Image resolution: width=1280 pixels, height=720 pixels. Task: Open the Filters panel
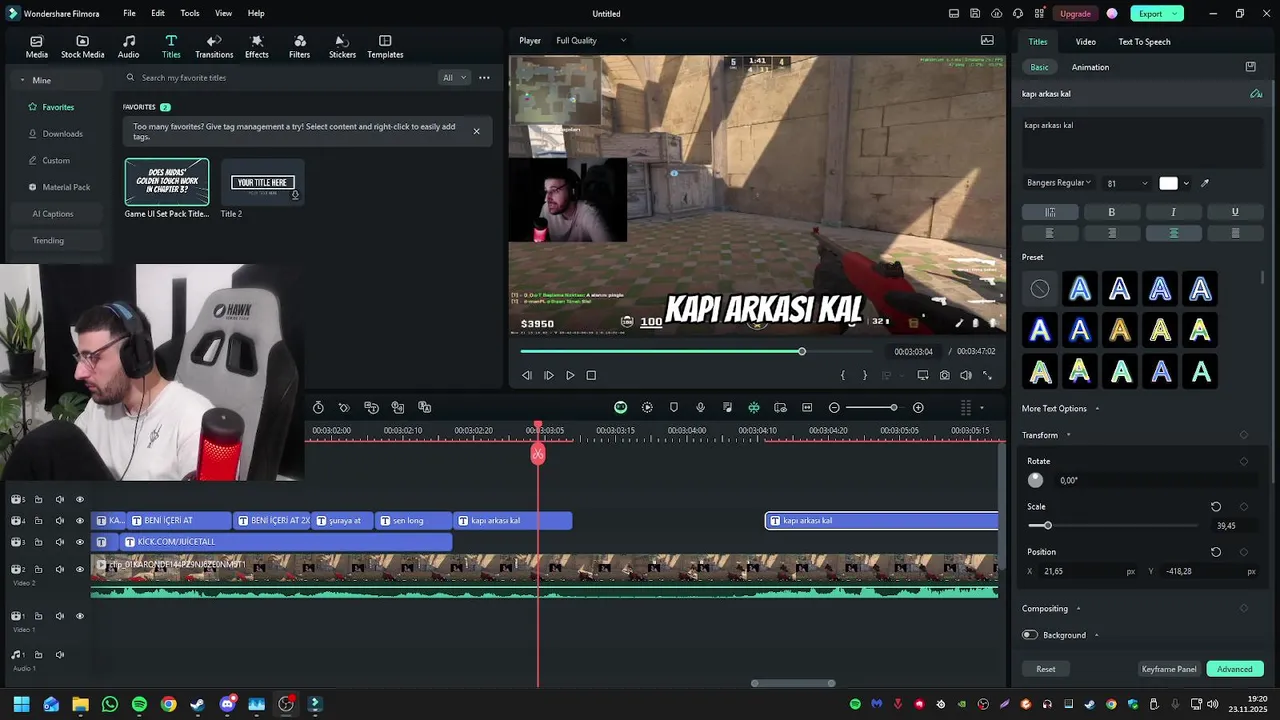click(x=299, y=47)
